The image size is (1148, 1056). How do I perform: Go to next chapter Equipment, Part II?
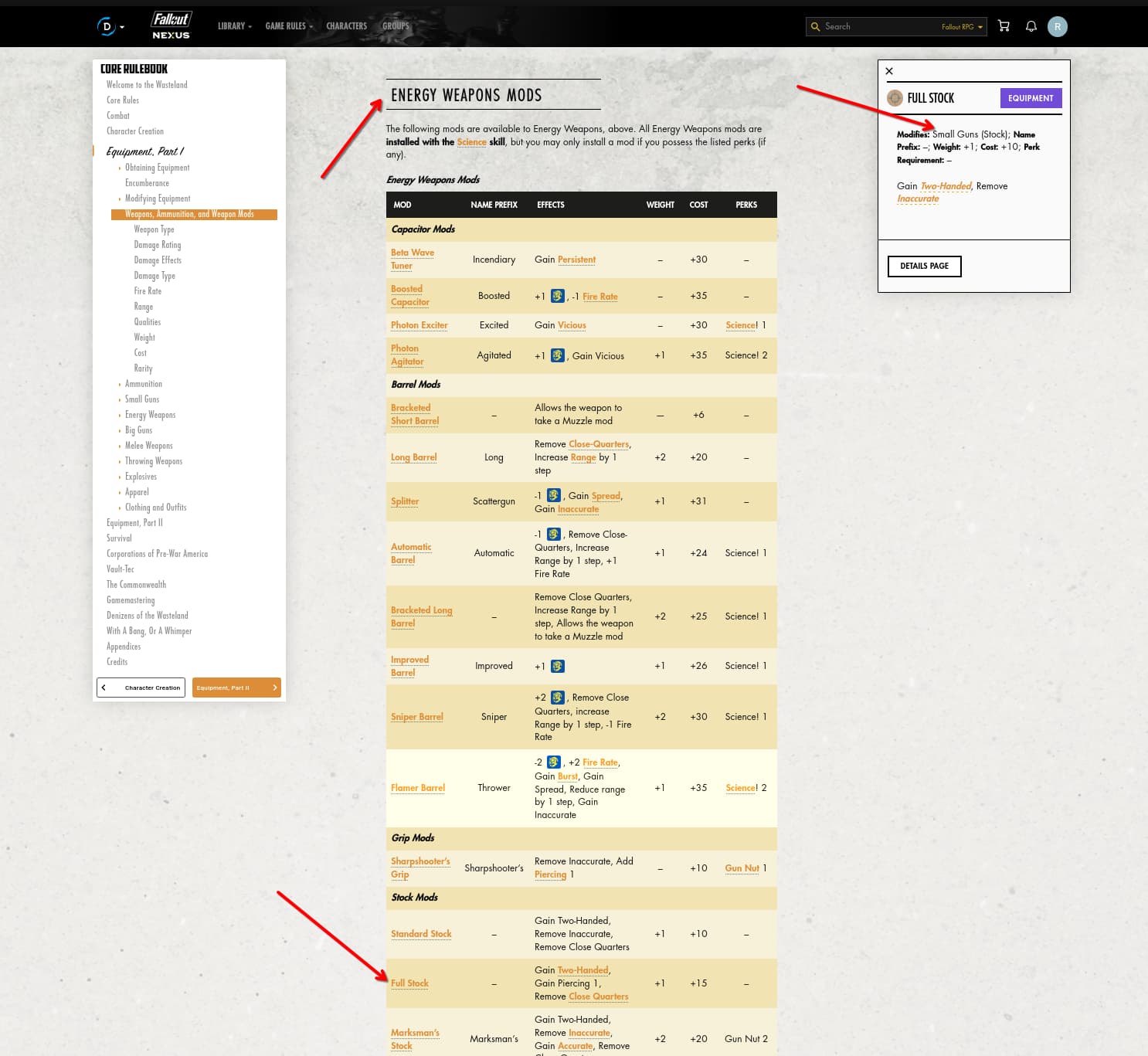(x=236, y=688)
